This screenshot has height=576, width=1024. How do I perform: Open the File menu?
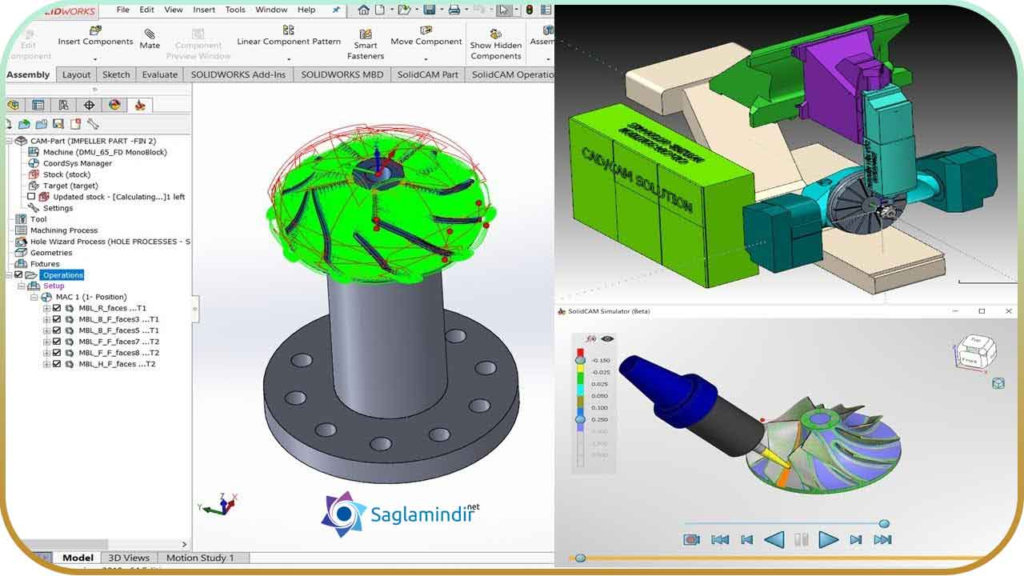(x=123, y=10)
